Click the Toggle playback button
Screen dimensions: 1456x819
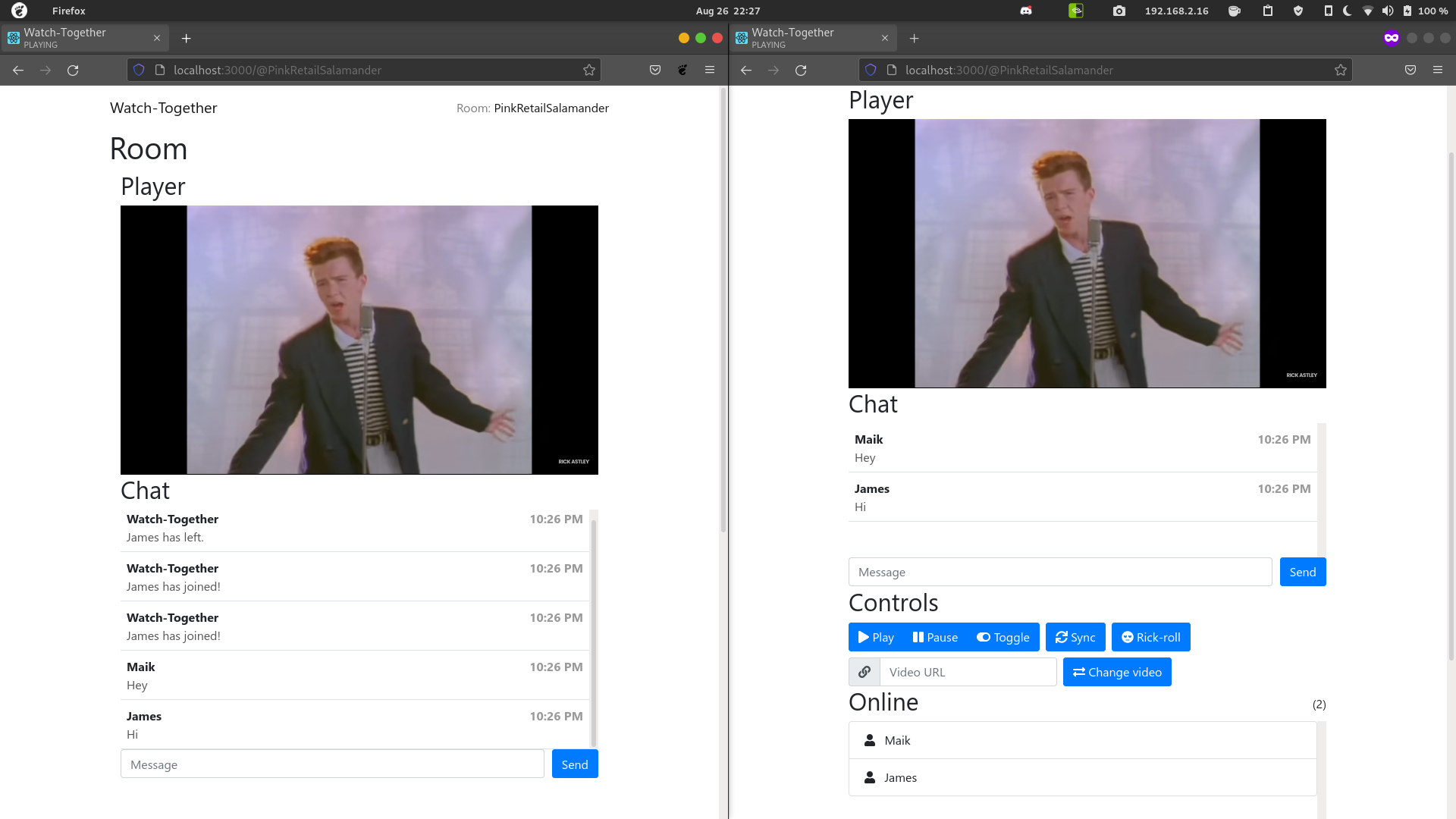(x=1003, y=637)
